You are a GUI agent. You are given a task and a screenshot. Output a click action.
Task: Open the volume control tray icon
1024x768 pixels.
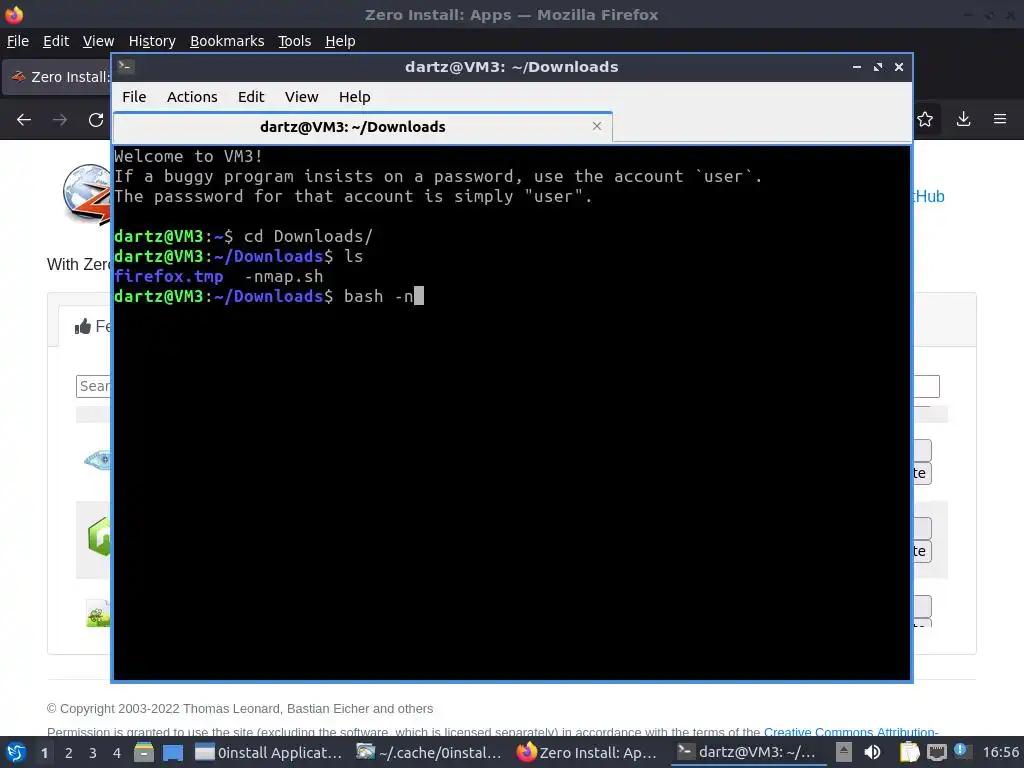pyautogui.click(x=872, y=752)
